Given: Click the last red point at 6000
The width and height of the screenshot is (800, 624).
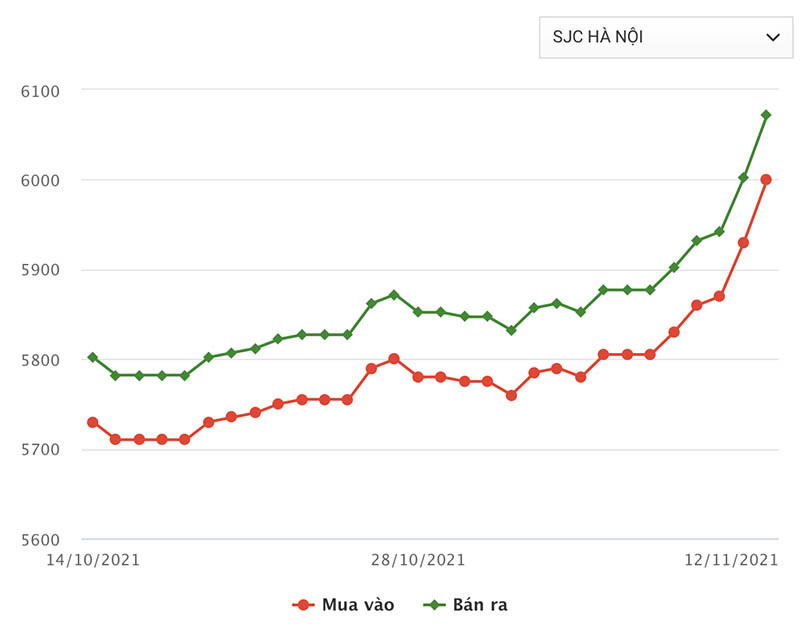Looking at the screenshot, I should 766,180.
